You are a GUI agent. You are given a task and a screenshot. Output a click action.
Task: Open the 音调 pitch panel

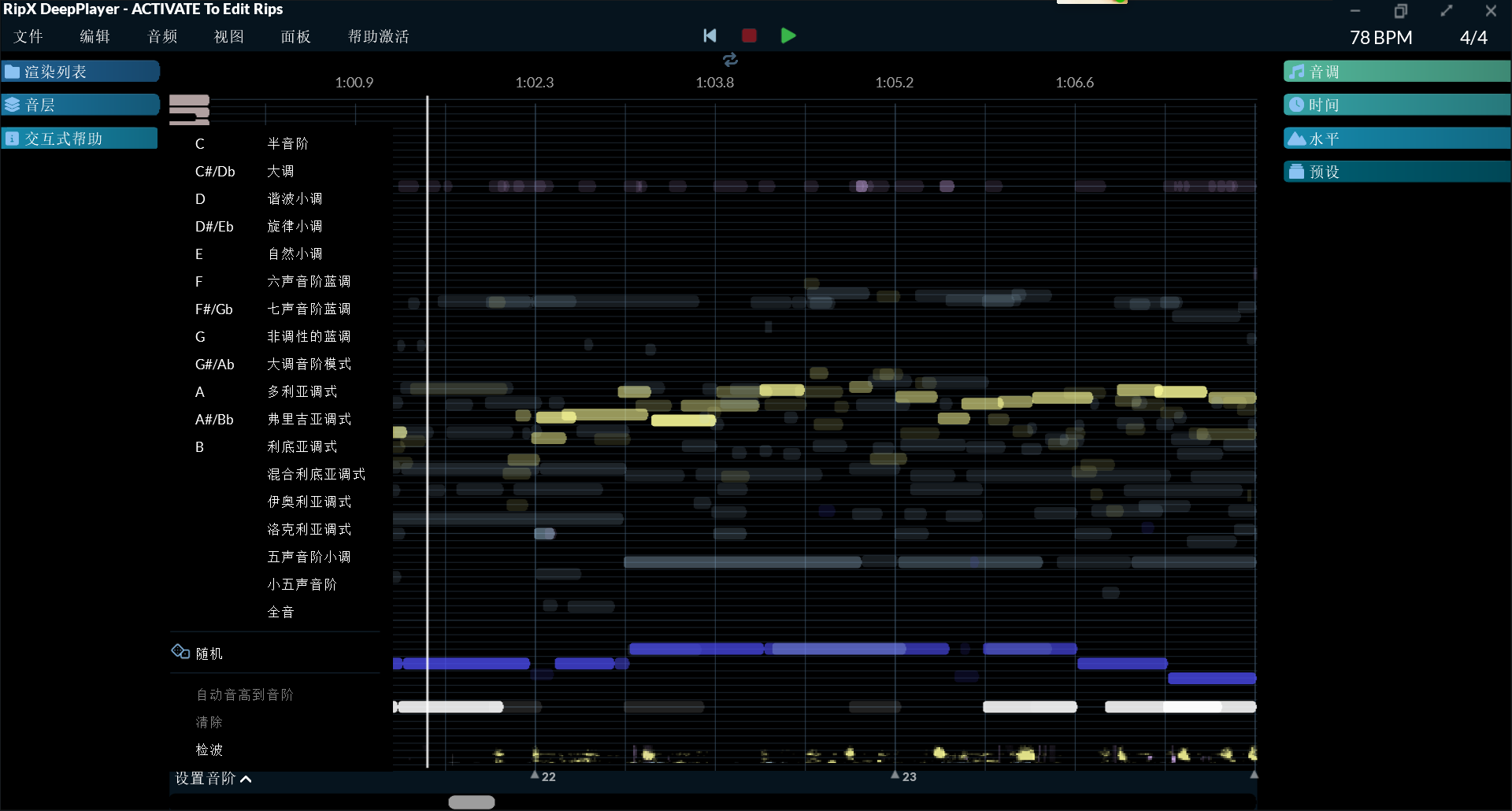pyautogui.click(x=1396, y=72)
